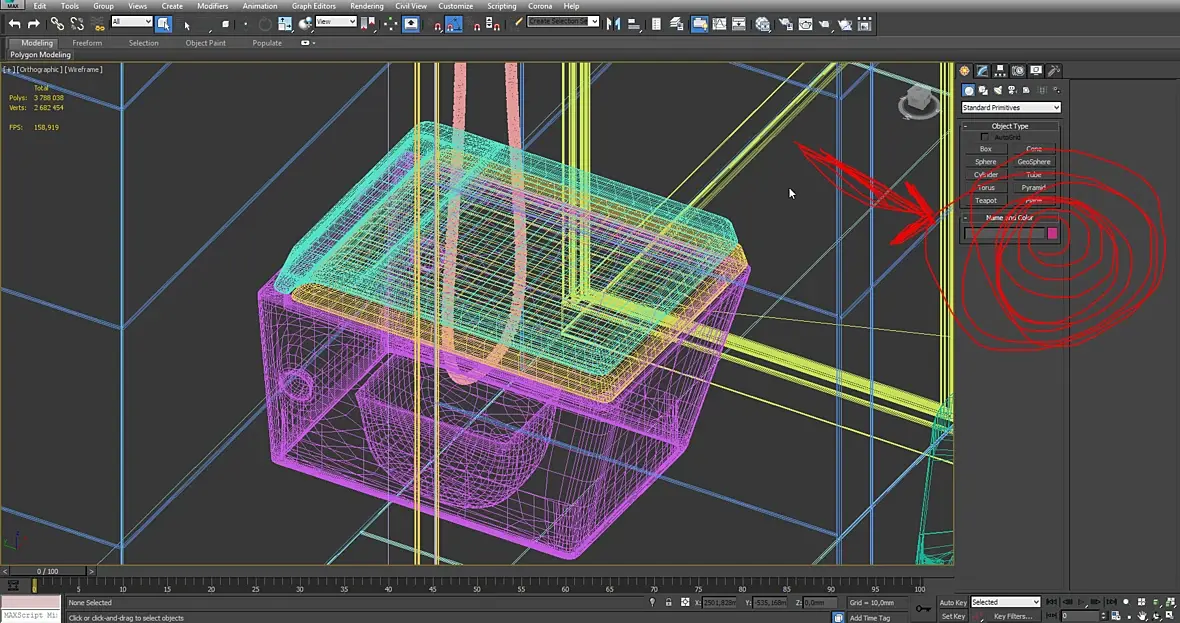1180x623 pixels.
Task: Select the Link tool icon
Action: pyautogui.click(x=57, y=23)
